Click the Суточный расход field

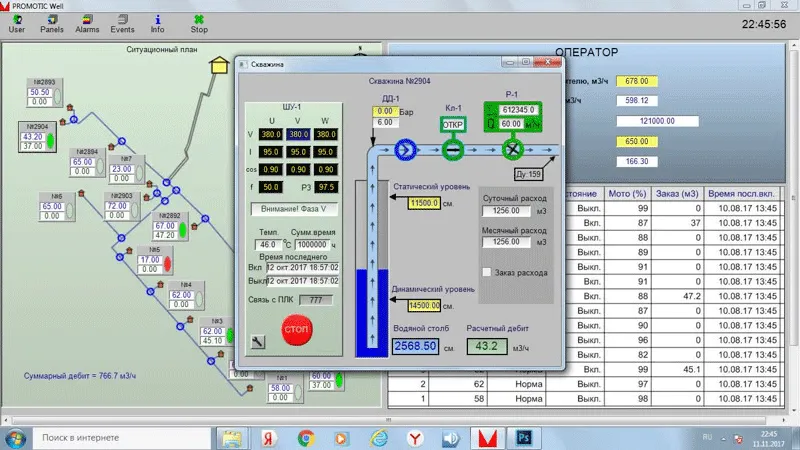coord(506,210)
